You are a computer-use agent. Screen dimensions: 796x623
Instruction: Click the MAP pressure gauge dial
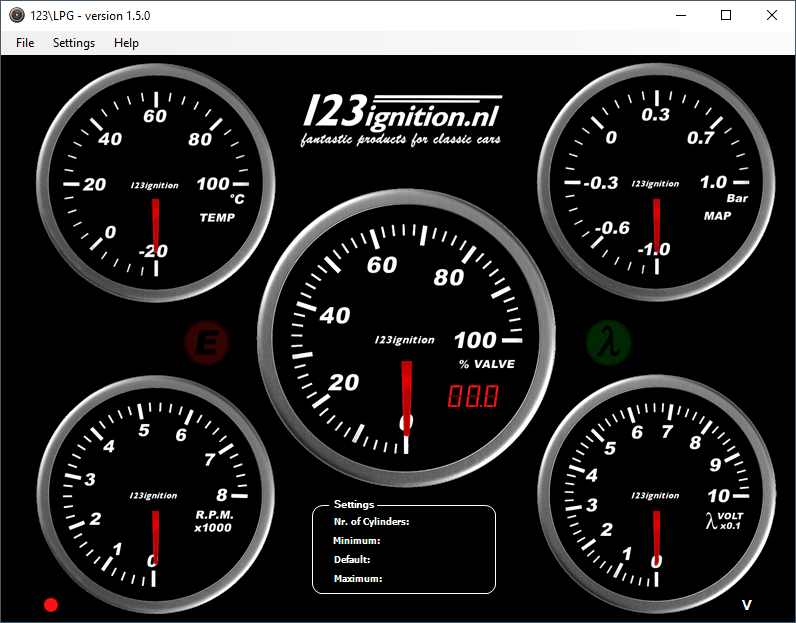click(656, 182)
